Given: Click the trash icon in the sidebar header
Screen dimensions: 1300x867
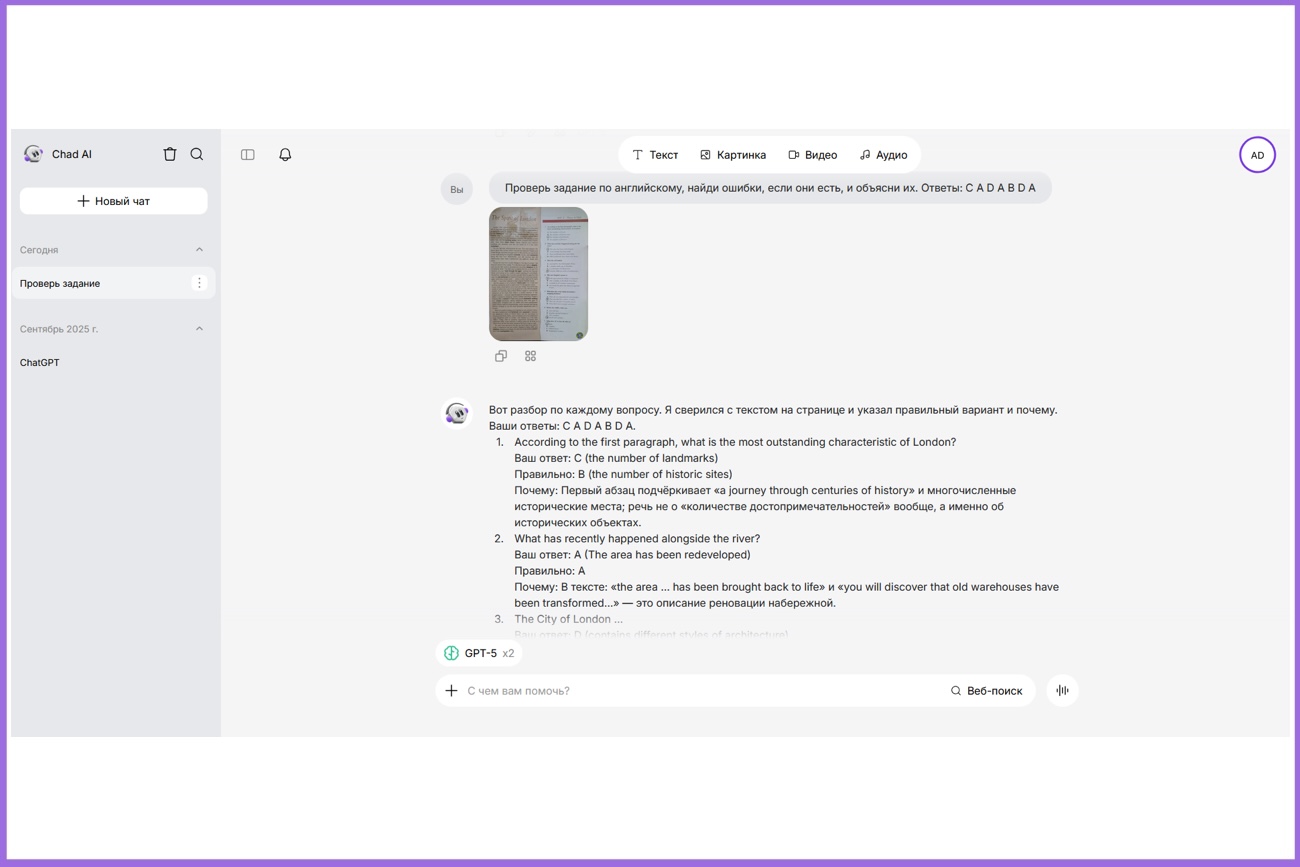Looking at the screenshot, I should point(170,154).
